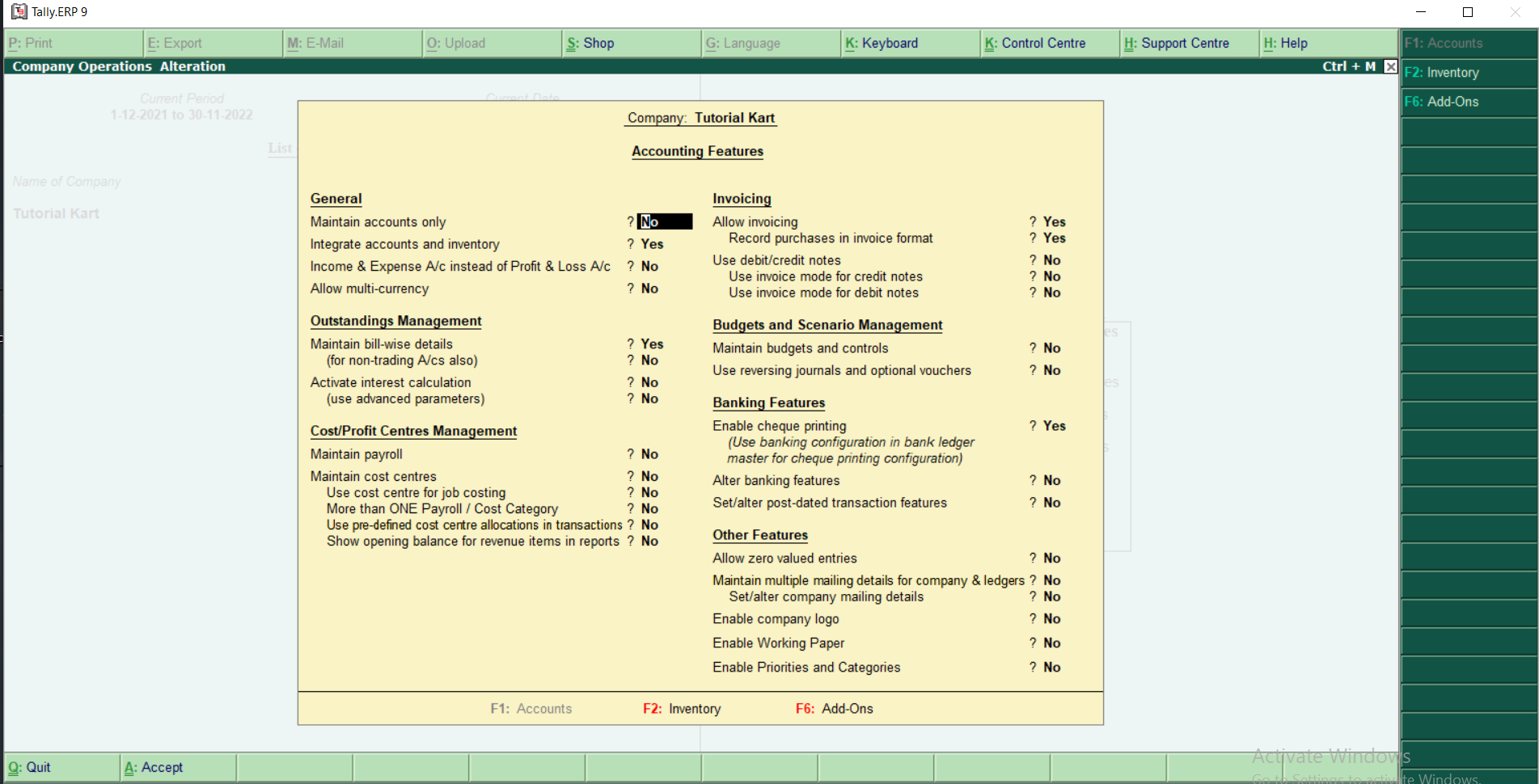Close the Company Operations Alteration panel
1539x784 pixels.
[1390, 65]
